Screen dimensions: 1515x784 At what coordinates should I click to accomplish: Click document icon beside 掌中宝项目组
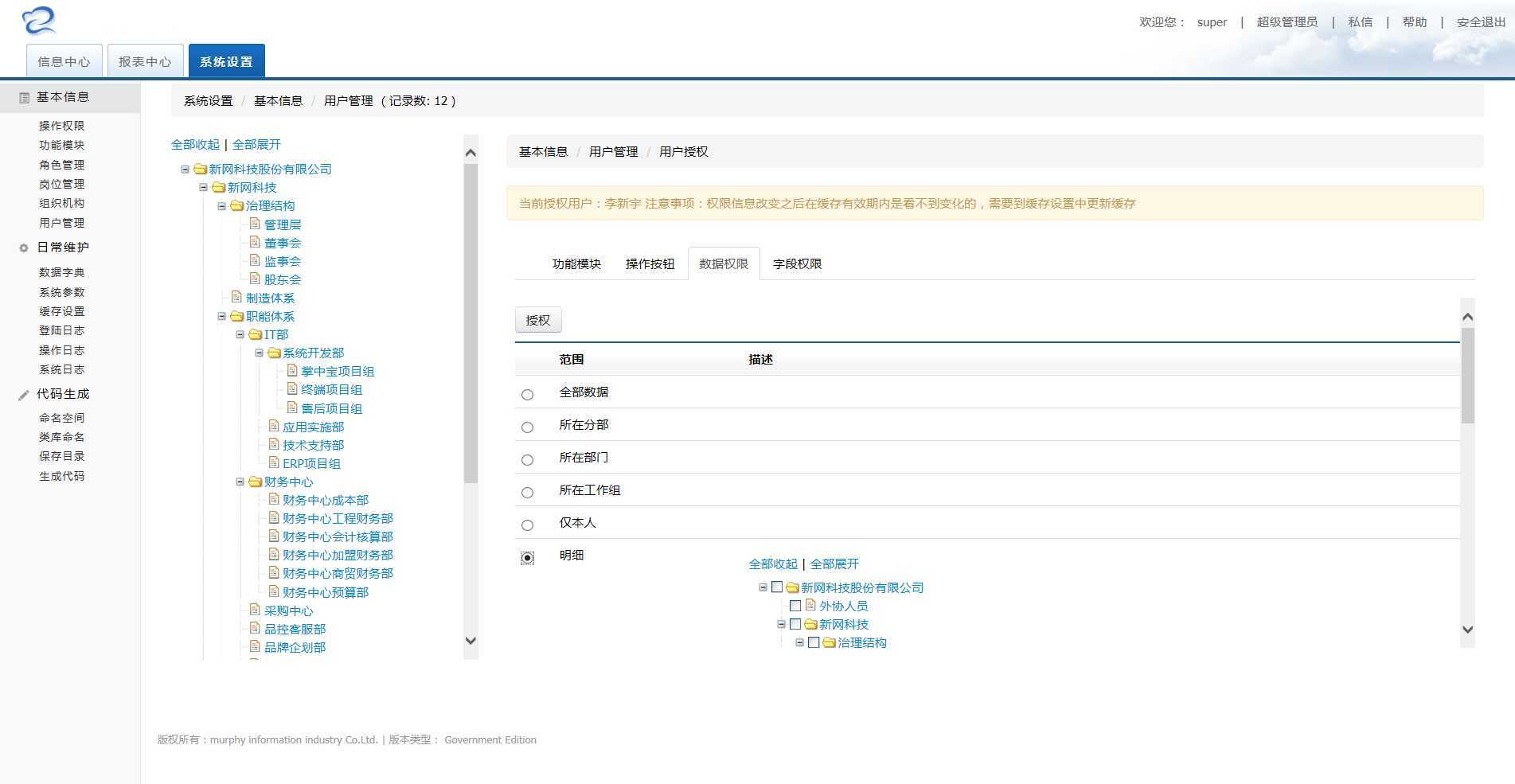click(x=292, y=370)
